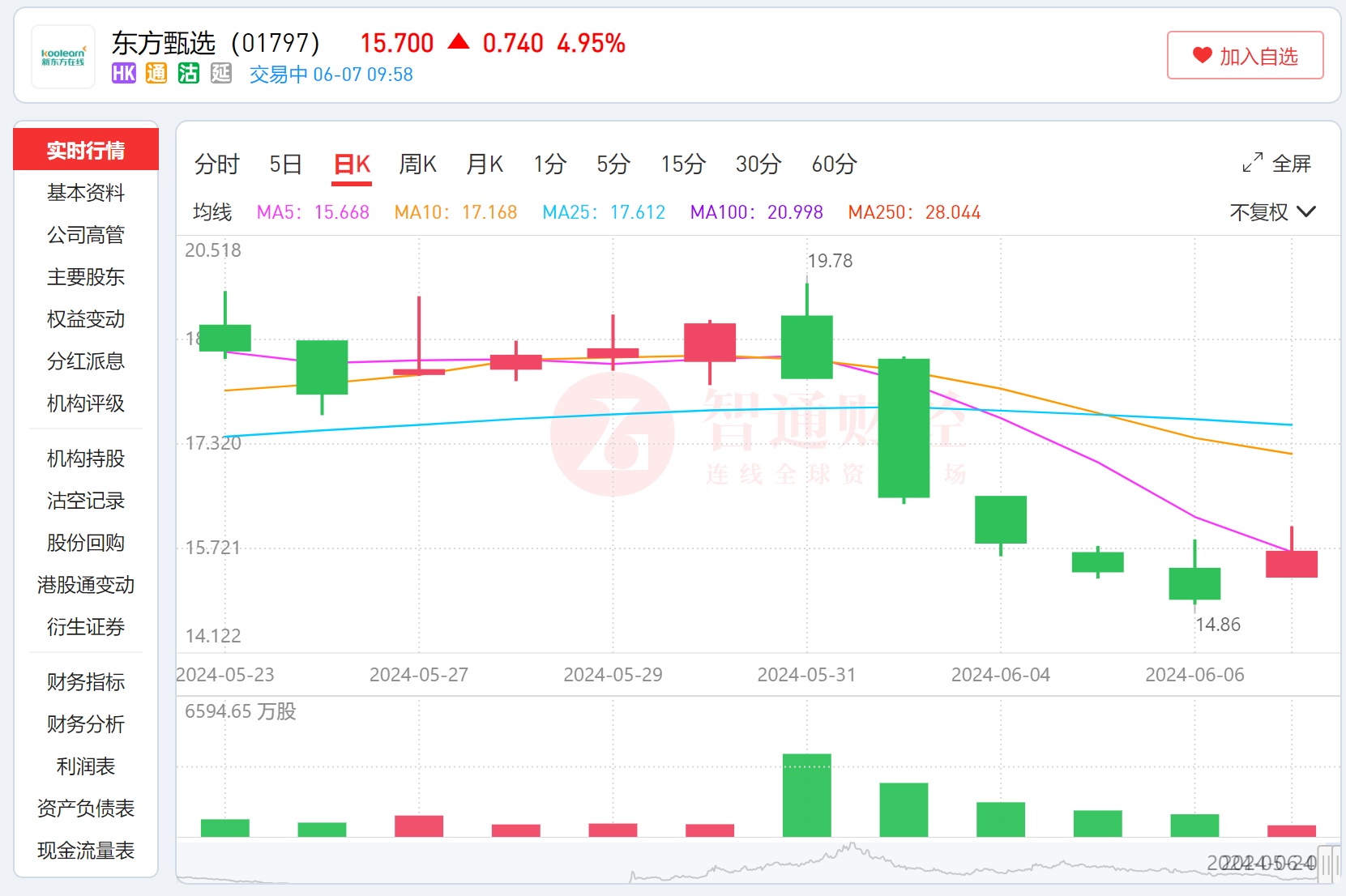Open 衍生证券 in the sidebar

(86, 627)
